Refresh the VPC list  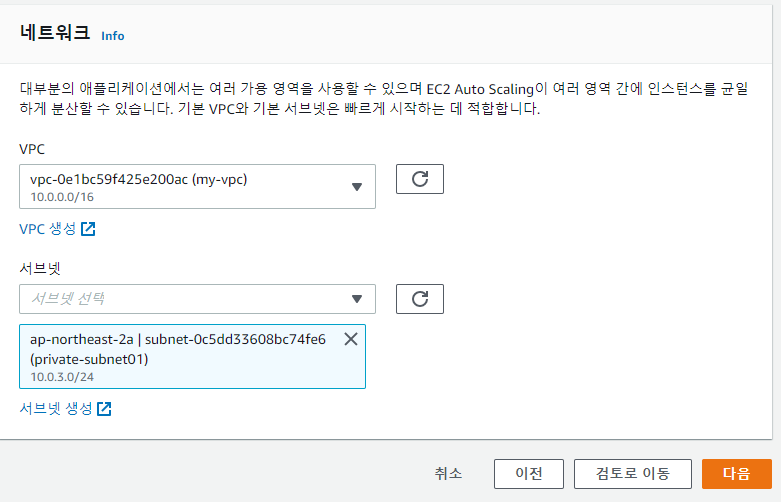tap(420, 179)
